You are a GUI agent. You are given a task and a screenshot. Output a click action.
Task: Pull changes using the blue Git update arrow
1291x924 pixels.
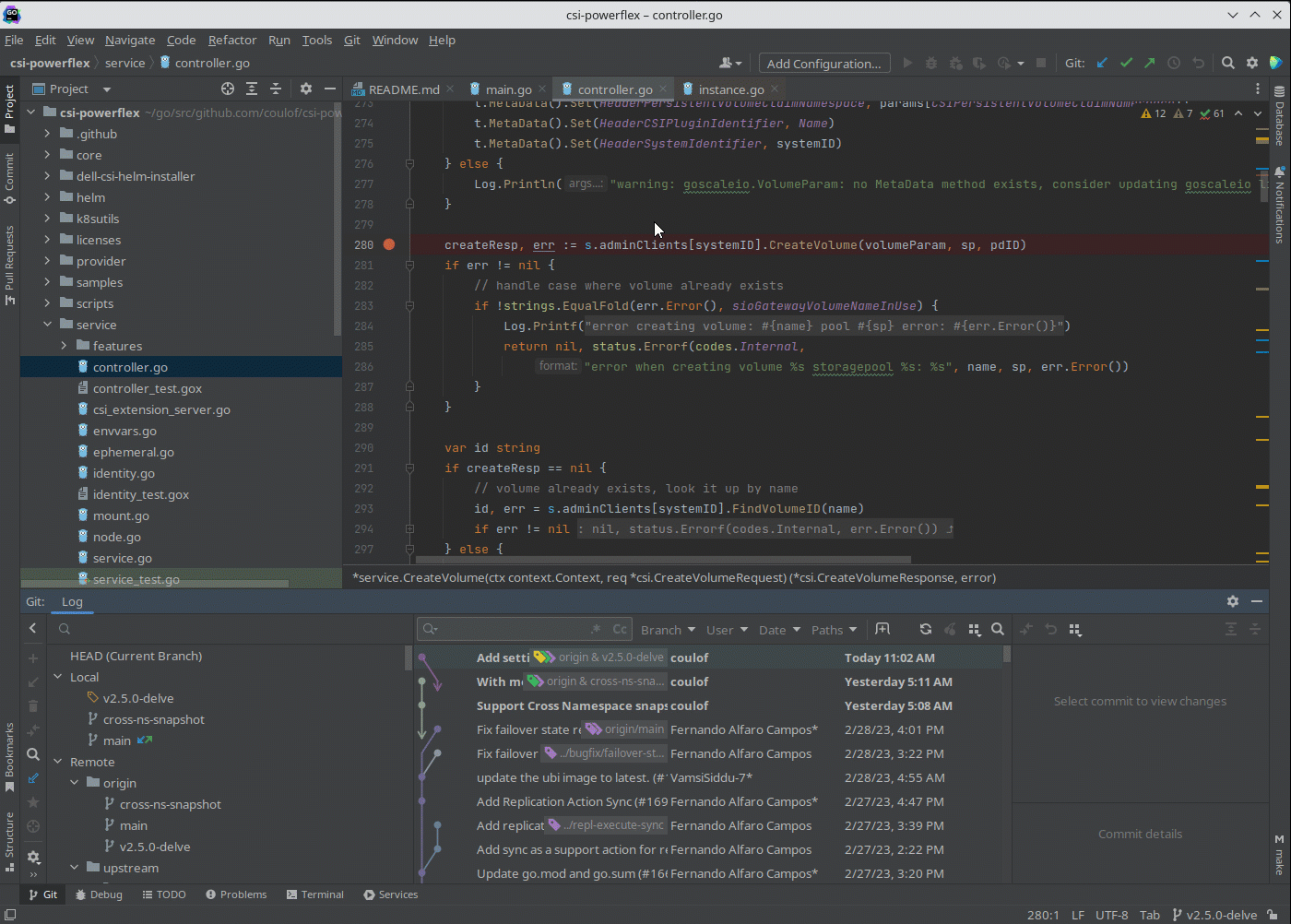point(1101,63)
